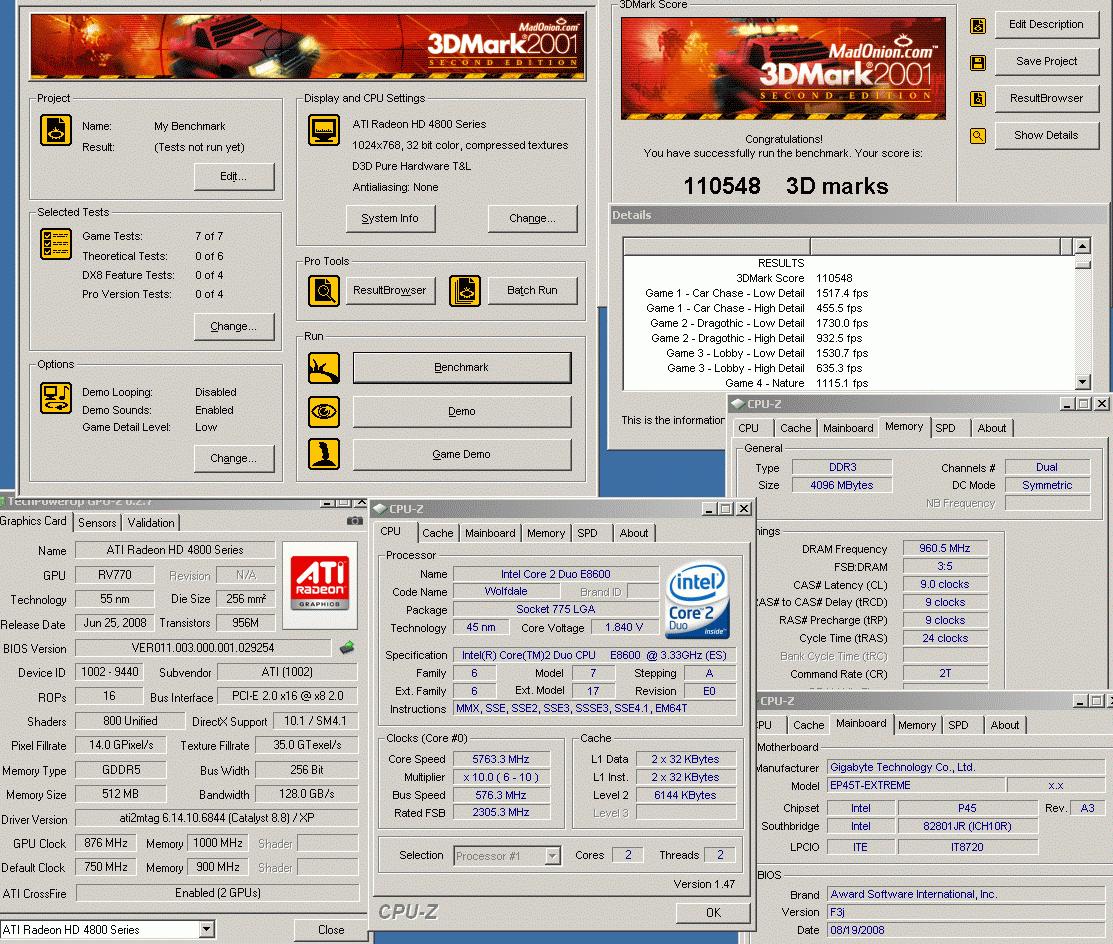
Task: Click the GPU Clock 876 MHz field
Action: pos(106,843)
